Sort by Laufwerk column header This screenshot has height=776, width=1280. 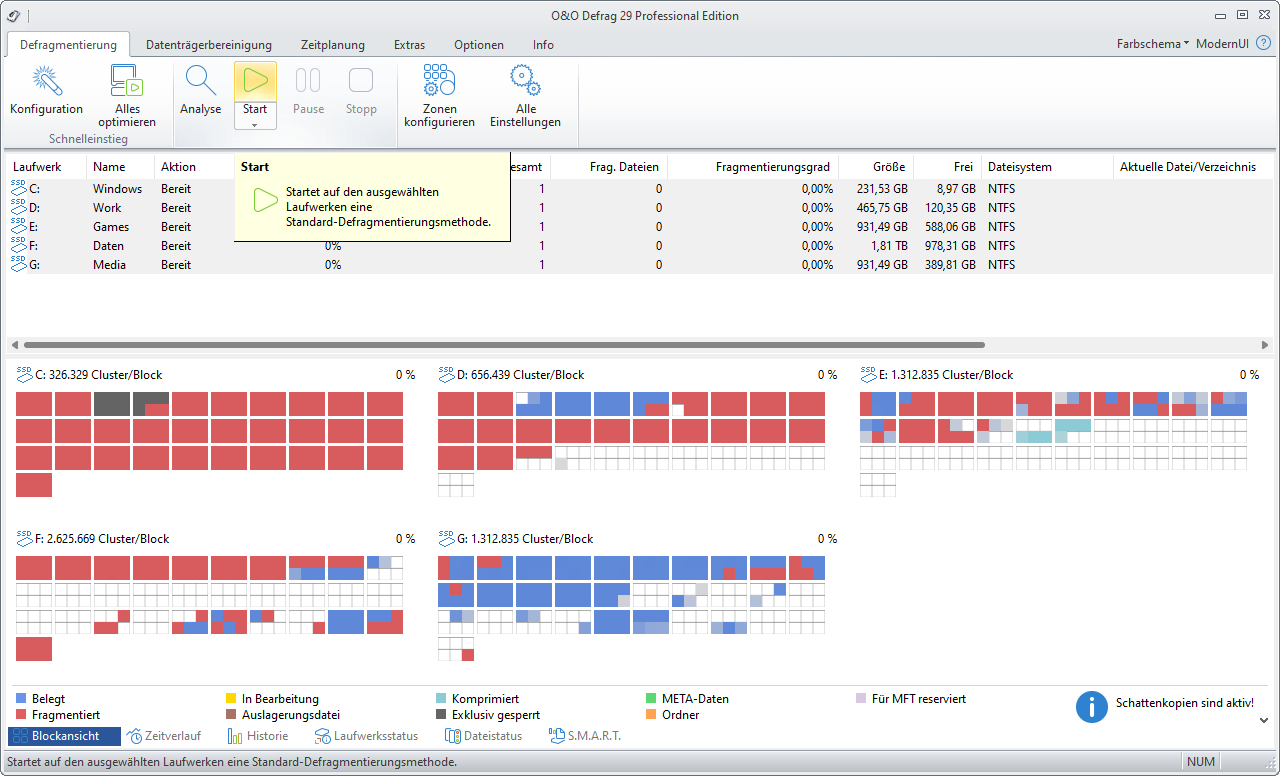pos(46,167)
